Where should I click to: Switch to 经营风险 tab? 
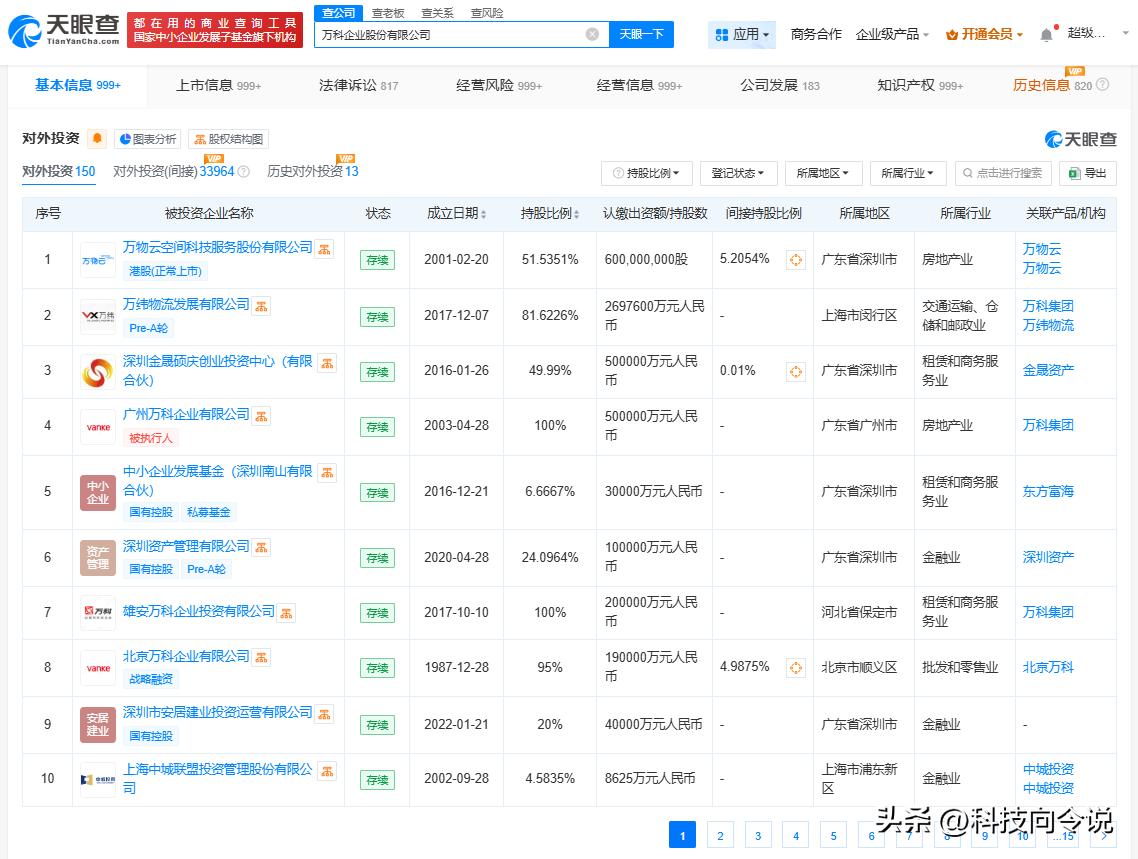coord(499,86)
